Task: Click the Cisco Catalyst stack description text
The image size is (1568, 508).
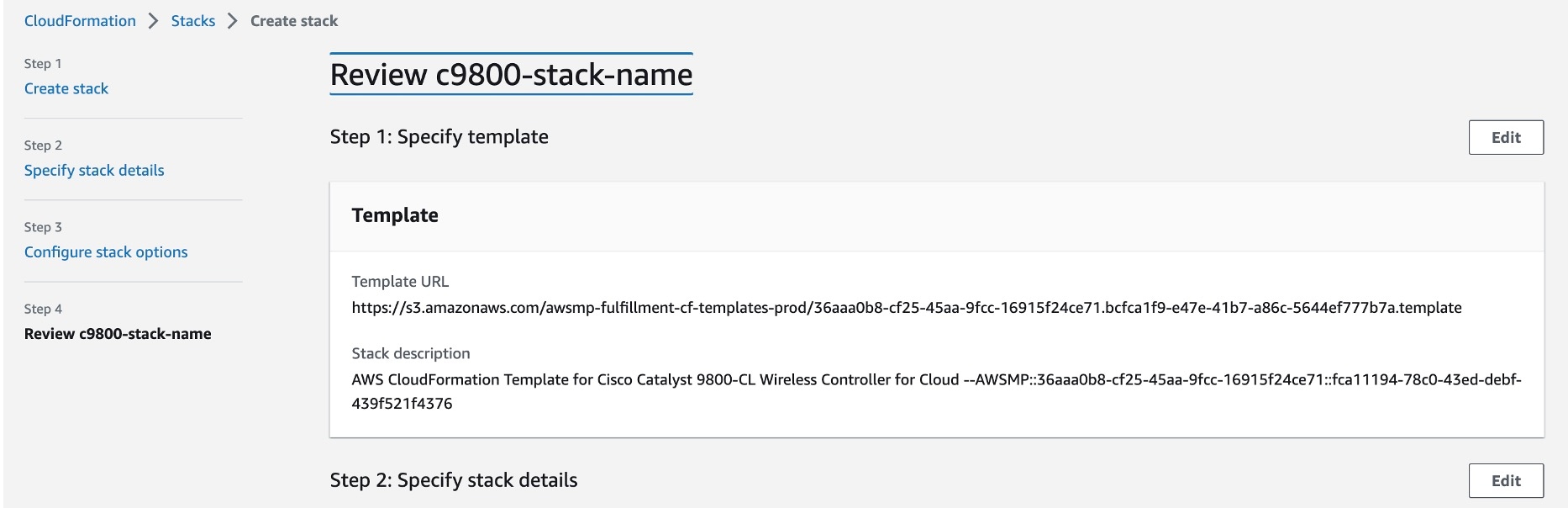Action: [935, 380]
